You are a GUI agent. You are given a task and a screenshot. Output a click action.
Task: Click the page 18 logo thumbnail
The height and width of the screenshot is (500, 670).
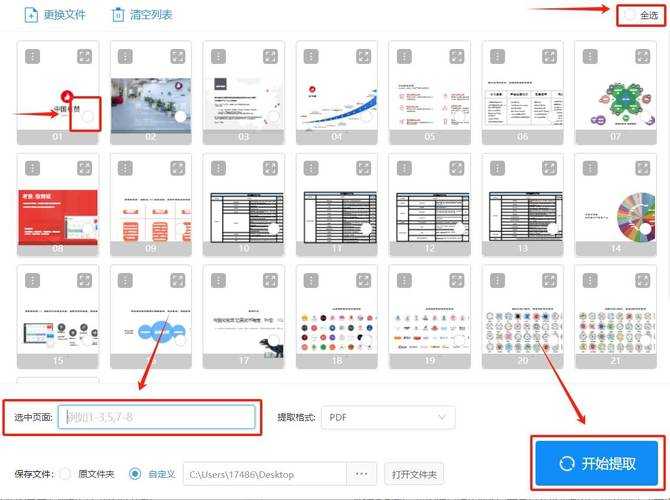click(337, 317)
